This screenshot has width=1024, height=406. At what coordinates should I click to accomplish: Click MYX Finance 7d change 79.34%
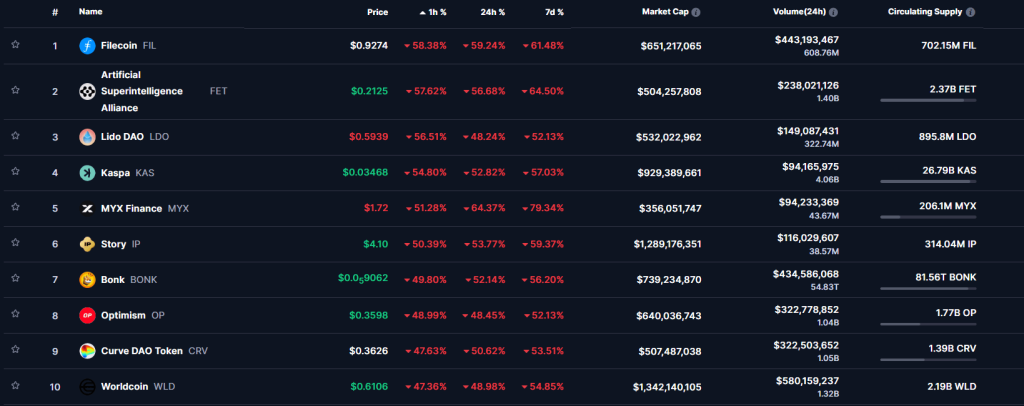point(543,209)
